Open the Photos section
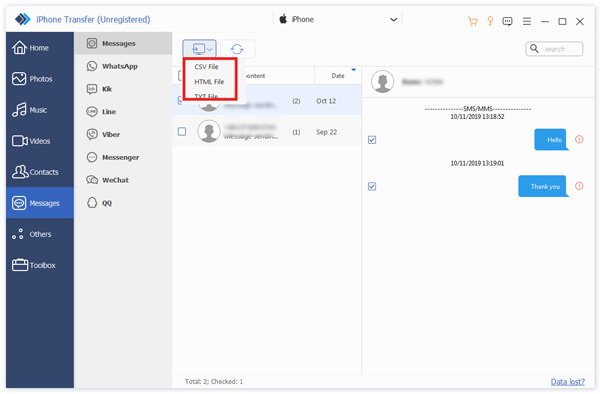This screenshot has height=394, width=600. [x=40, y=79]
